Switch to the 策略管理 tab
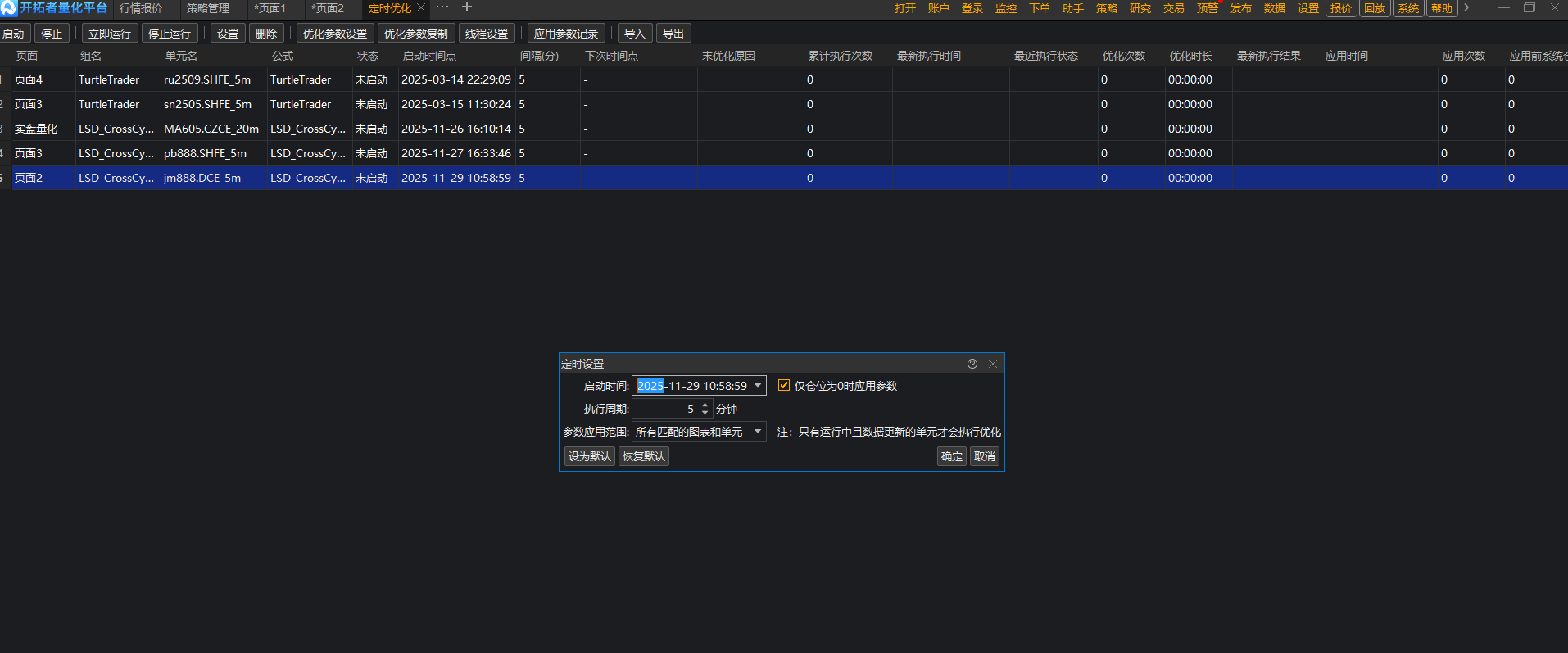 pyautogui.click(x=208, y=8)
